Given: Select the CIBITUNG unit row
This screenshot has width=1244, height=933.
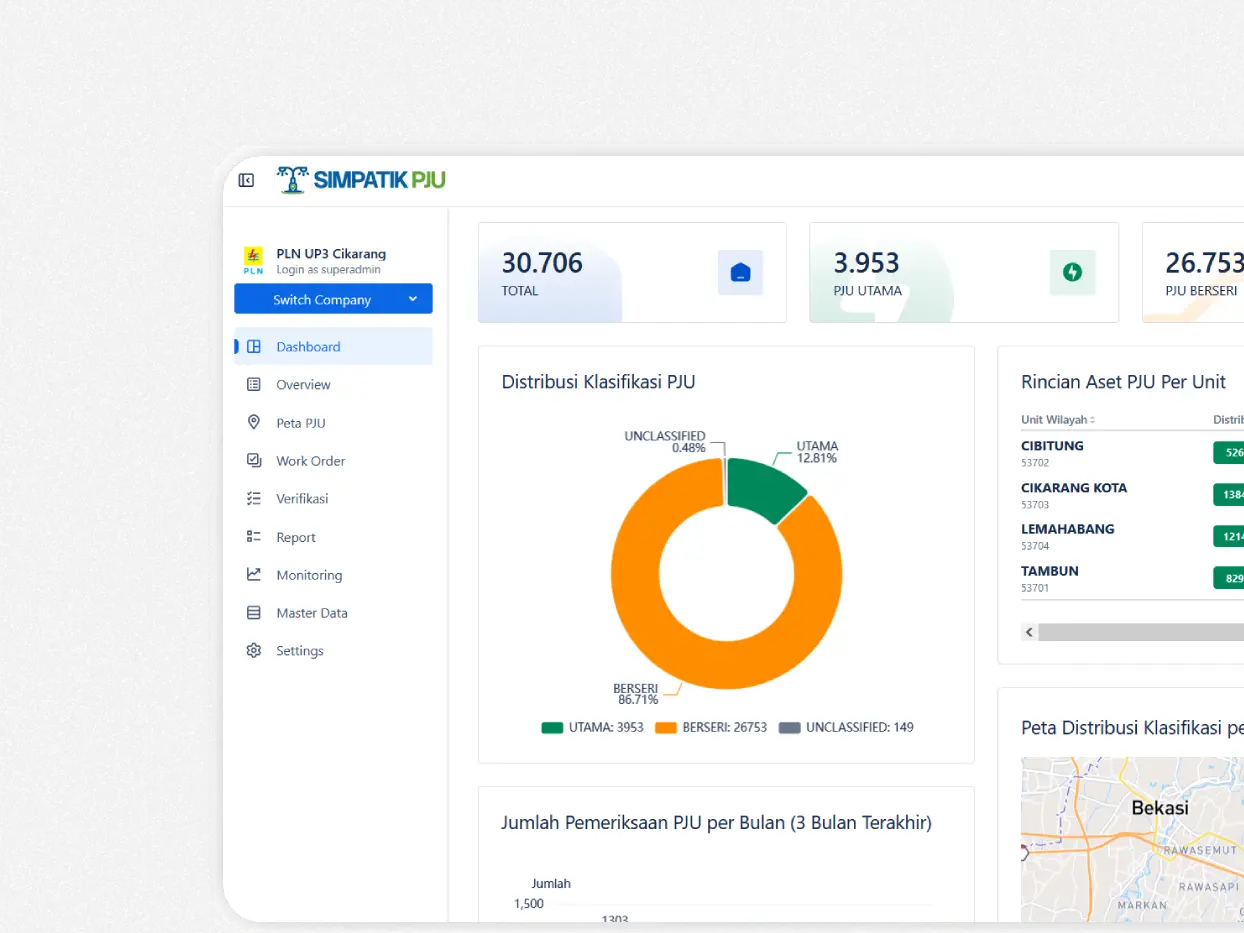Looking at the screenshot, I should click(x=1132, y=453).
